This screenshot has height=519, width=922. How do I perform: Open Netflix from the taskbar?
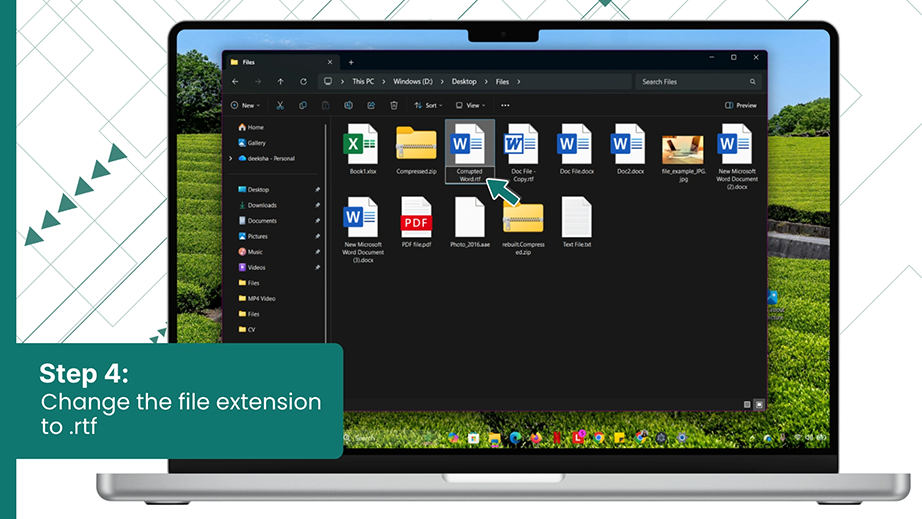(x=556, y=438)
